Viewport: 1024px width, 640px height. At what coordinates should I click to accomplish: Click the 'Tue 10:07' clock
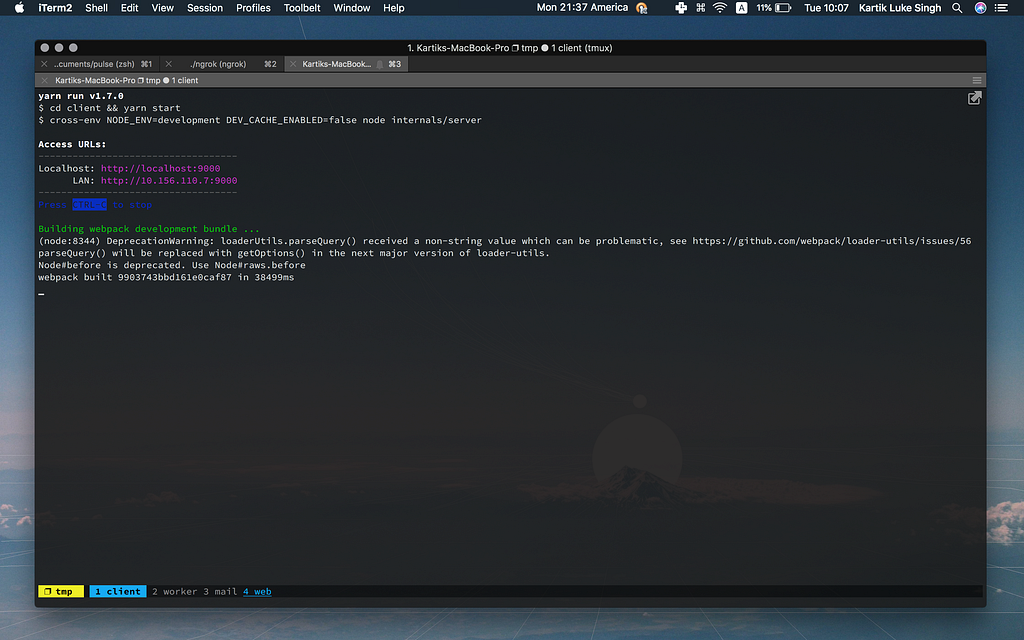(x=826, y=8)
